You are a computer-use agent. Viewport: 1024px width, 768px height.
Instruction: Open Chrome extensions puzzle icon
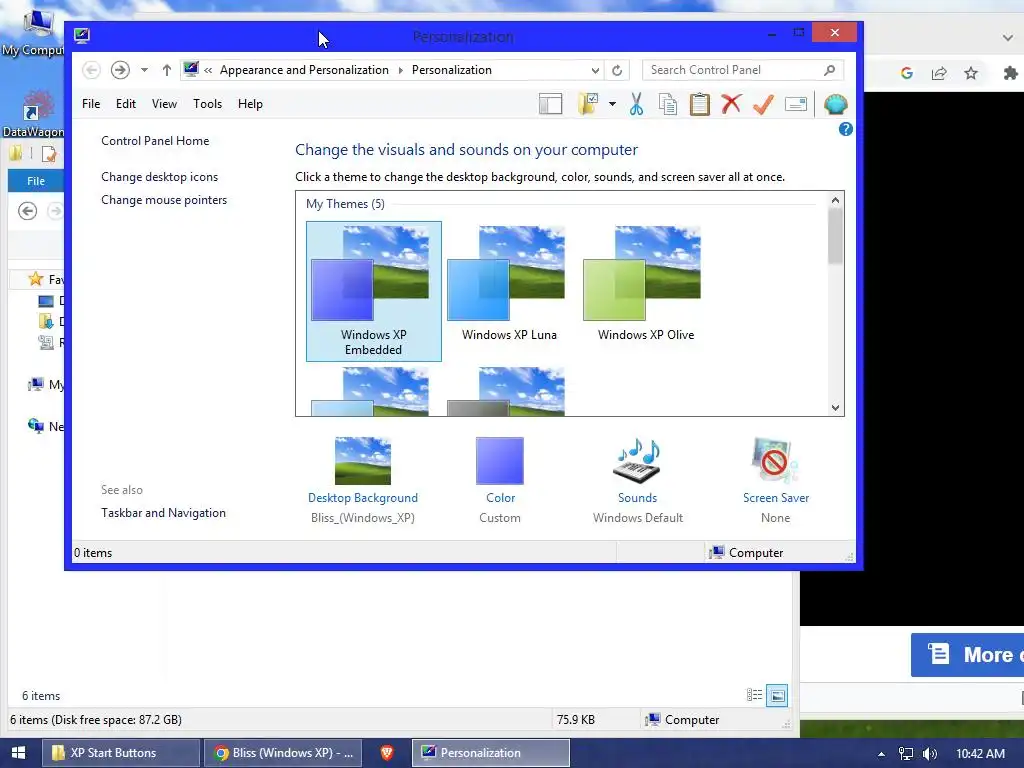pyautogui.click(x=1010, y=73)
